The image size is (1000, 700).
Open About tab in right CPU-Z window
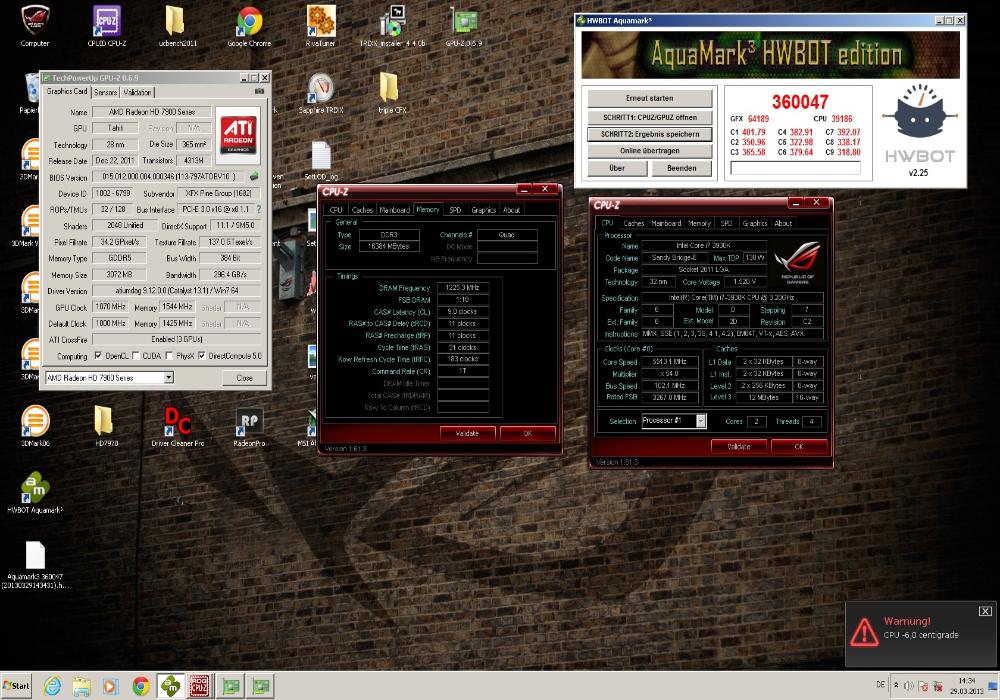pos(783,223)
